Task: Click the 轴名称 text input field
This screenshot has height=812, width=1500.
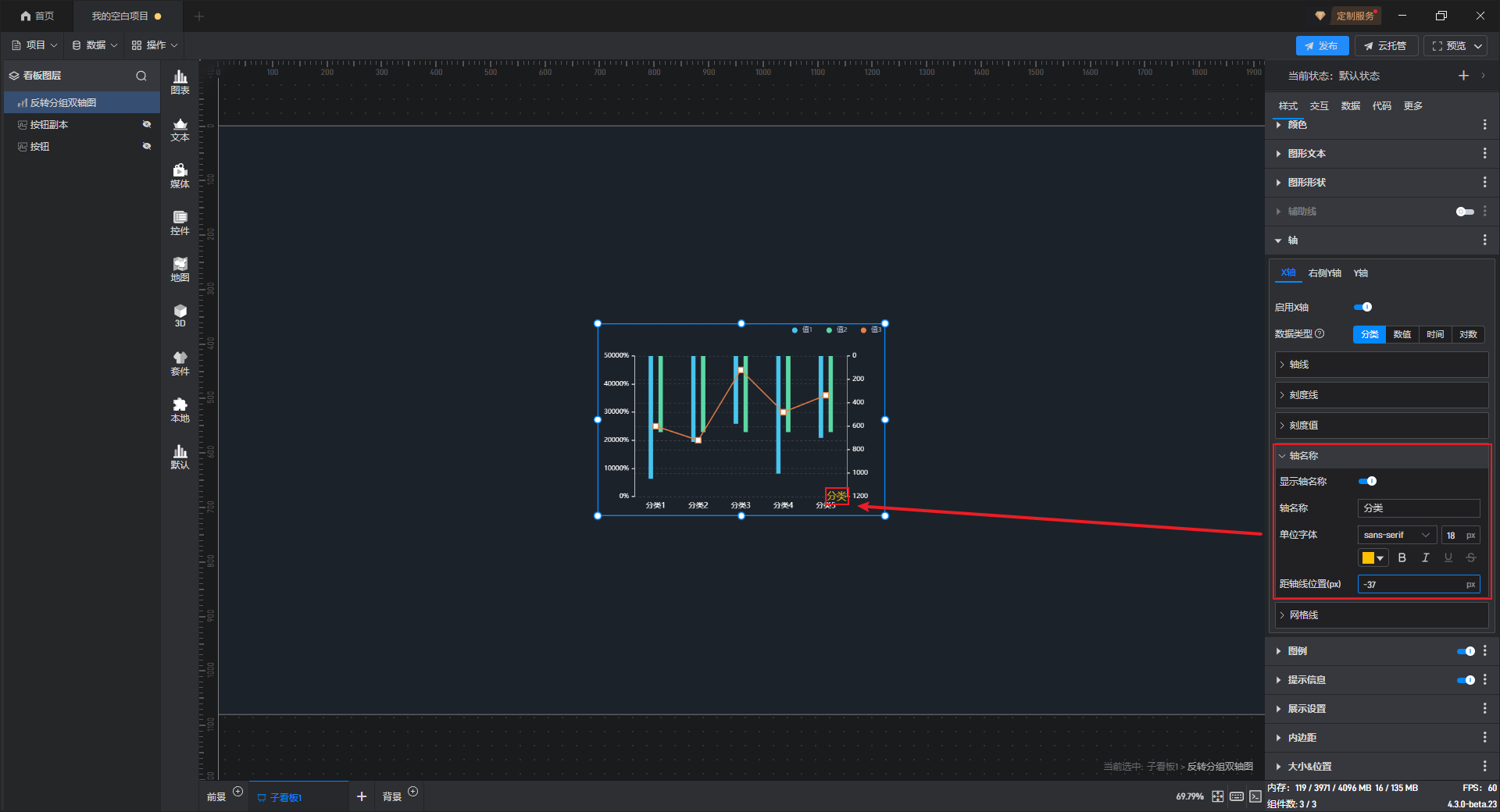Action: tap(1419, 508)
